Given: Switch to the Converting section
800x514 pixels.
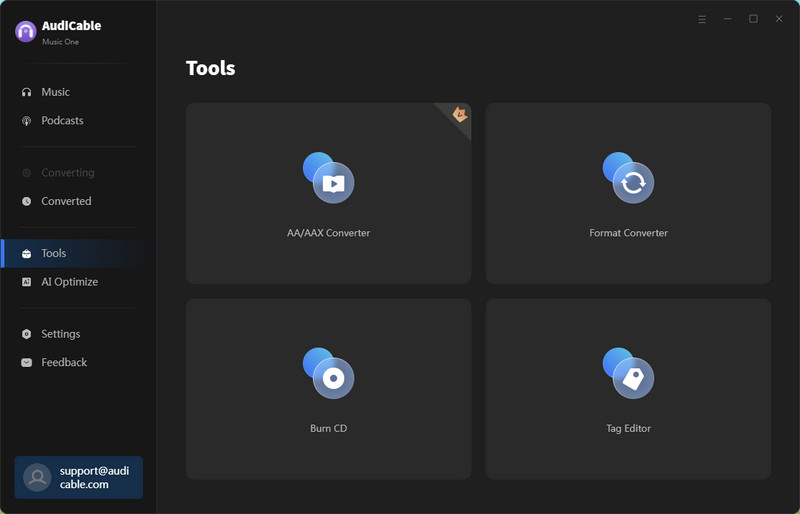Looking at the screenshot, I should (x=67, y=173).
